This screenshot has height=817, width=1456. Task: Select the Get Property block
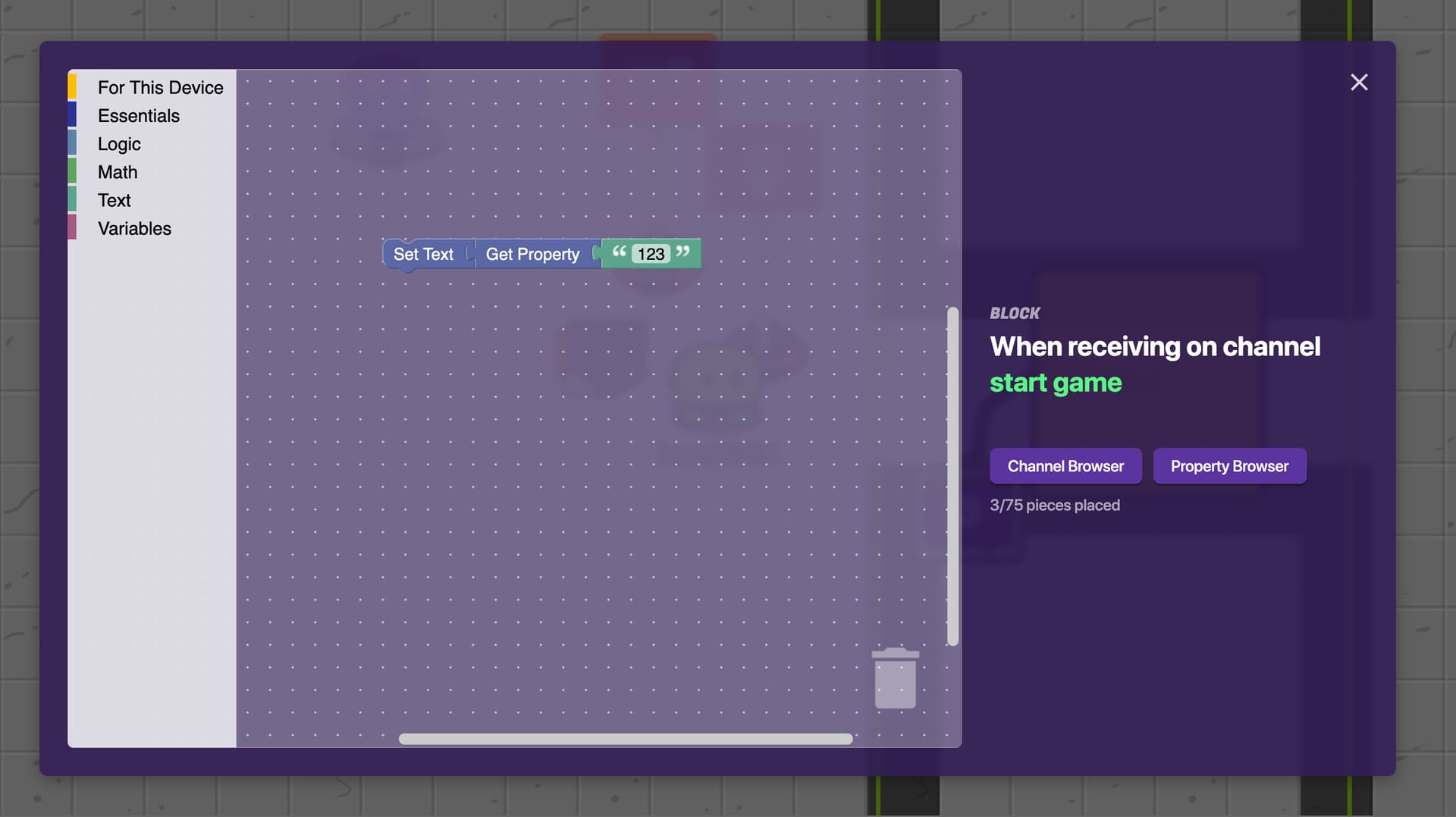click(532, 255)
